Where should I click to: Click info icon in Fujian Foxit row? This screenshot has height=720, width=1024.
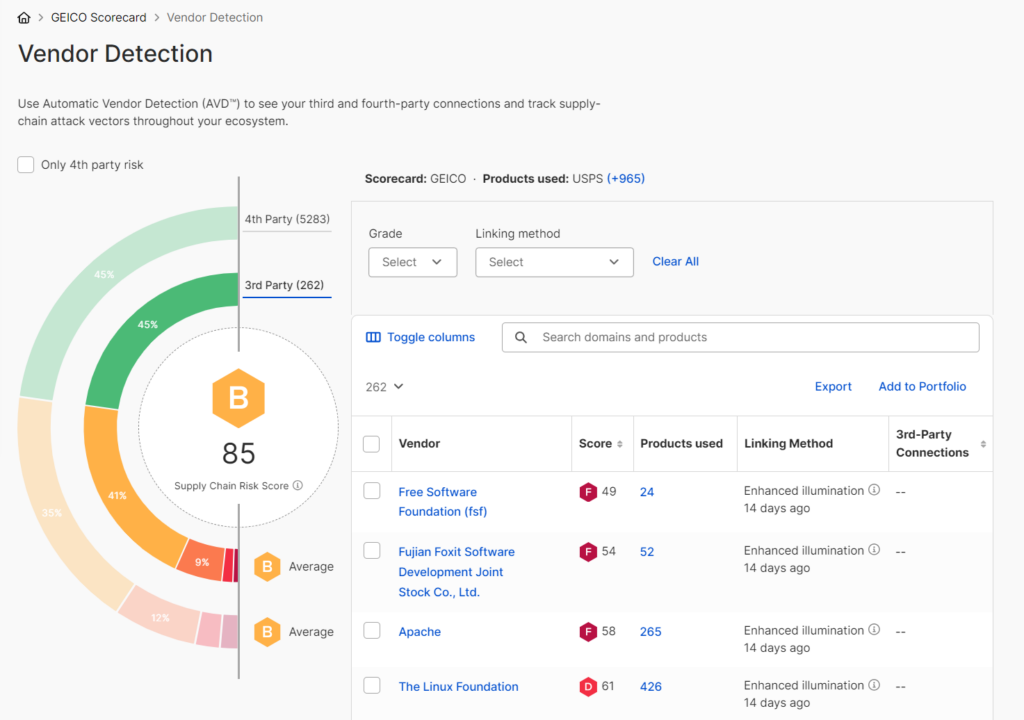[x=874, y=550]
